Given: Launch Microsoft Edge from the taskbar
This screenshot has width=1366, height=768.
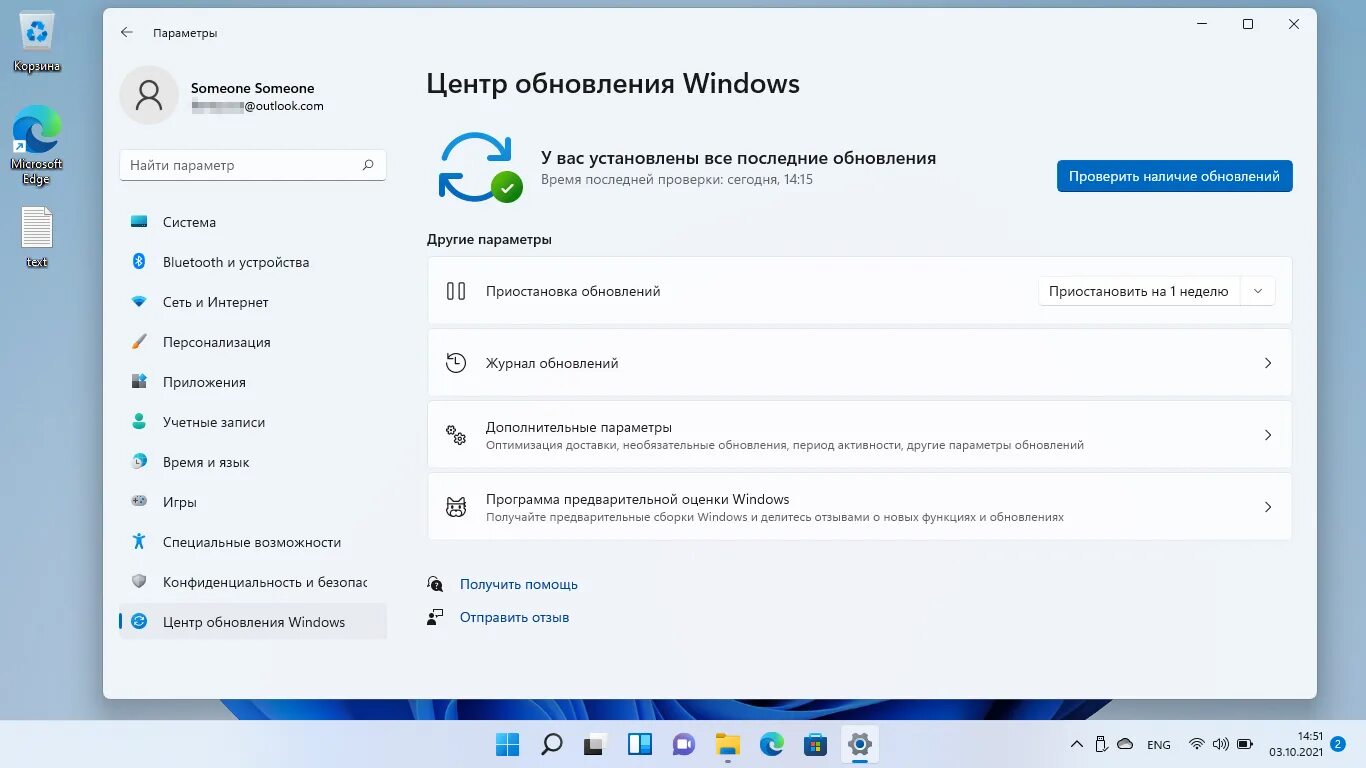Looking at the screenshot, I should click(x=772, y=744).
